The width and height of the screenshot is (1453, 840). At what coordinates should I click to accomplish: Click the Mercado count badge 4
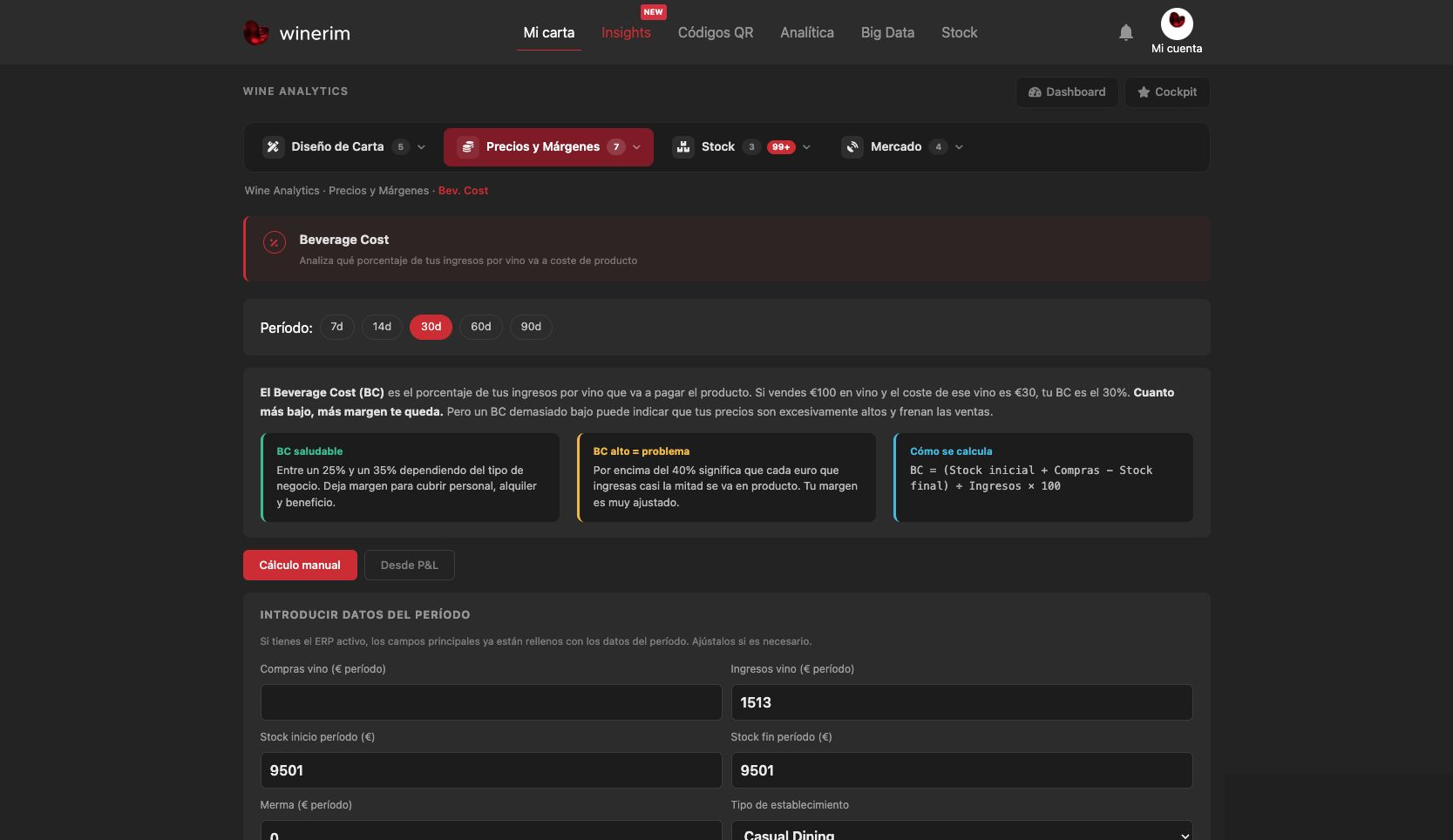click(x=938, y=147)
